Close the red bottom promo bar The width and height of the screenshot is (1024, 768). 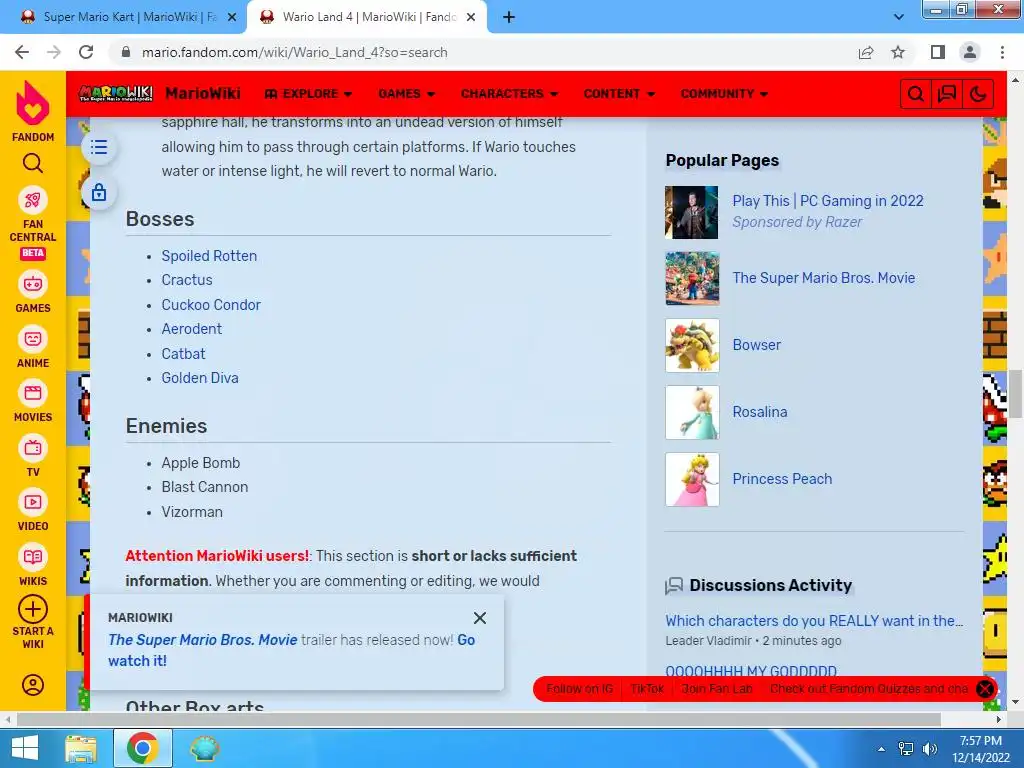tap(984, 689)
